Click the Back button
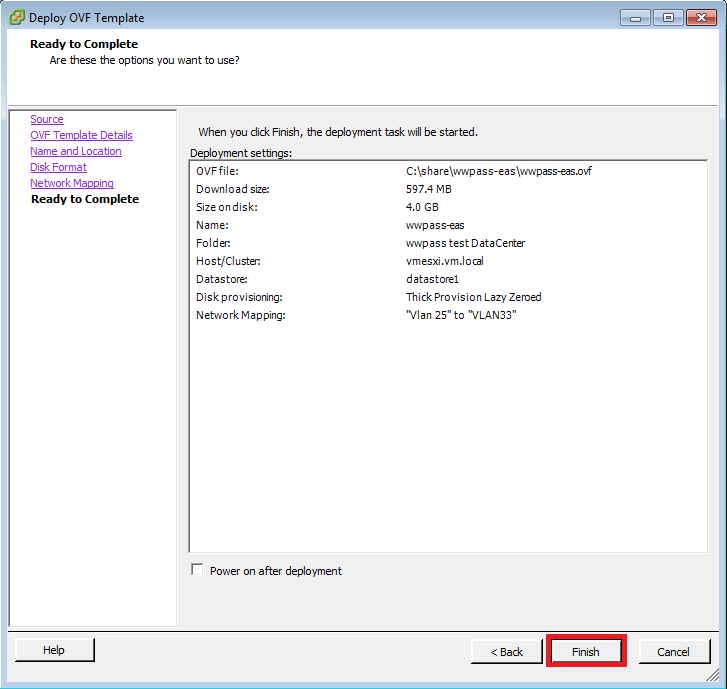 (506, 651)
